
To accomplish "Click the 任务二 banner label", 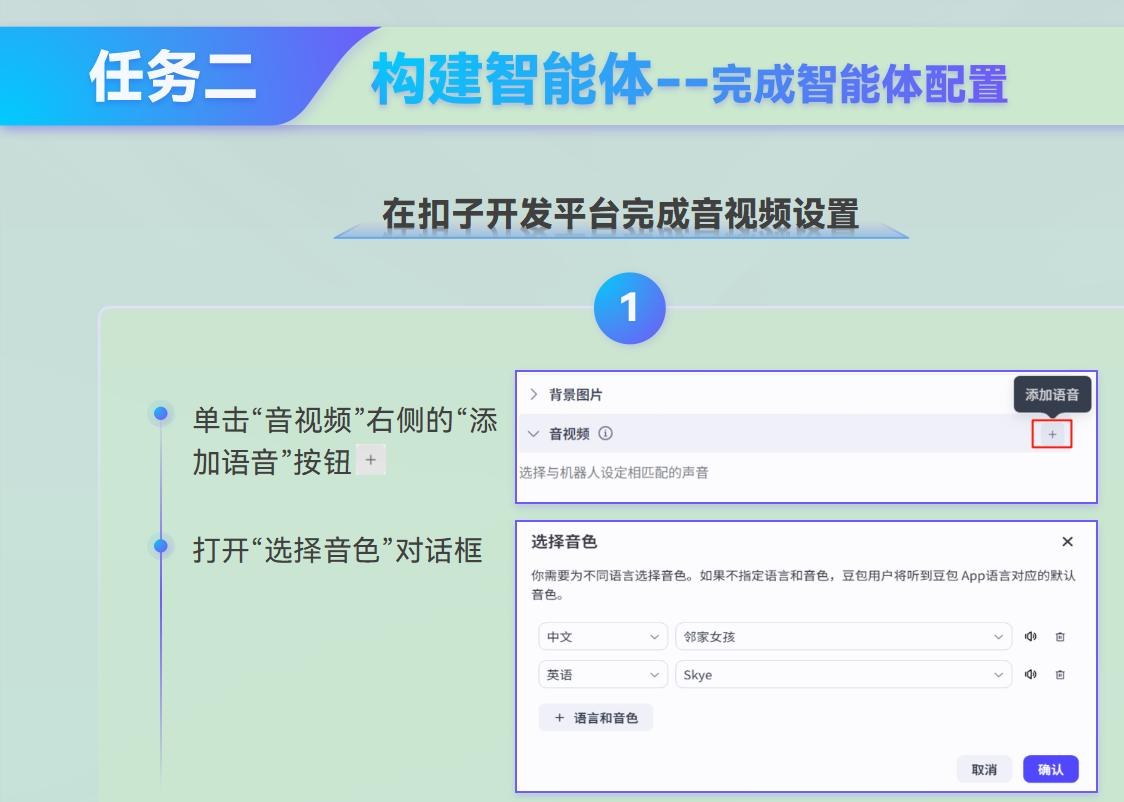I will (x=173, y=77).
